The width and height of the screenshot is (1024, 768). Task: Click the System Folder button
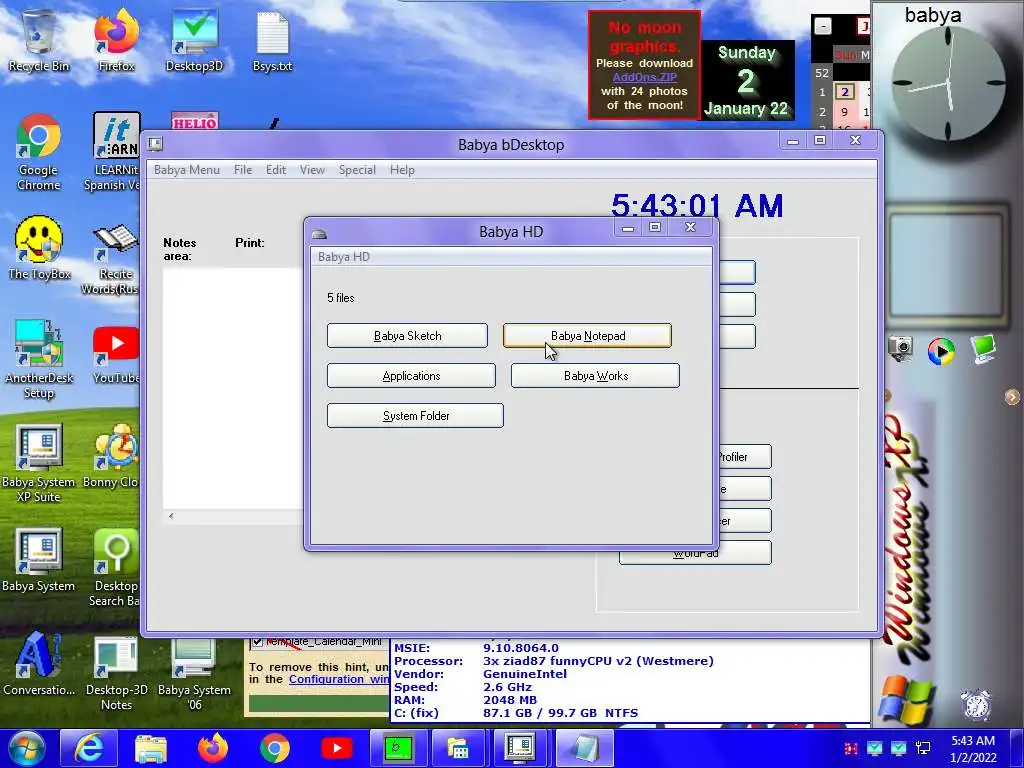[x=415, y=415]
